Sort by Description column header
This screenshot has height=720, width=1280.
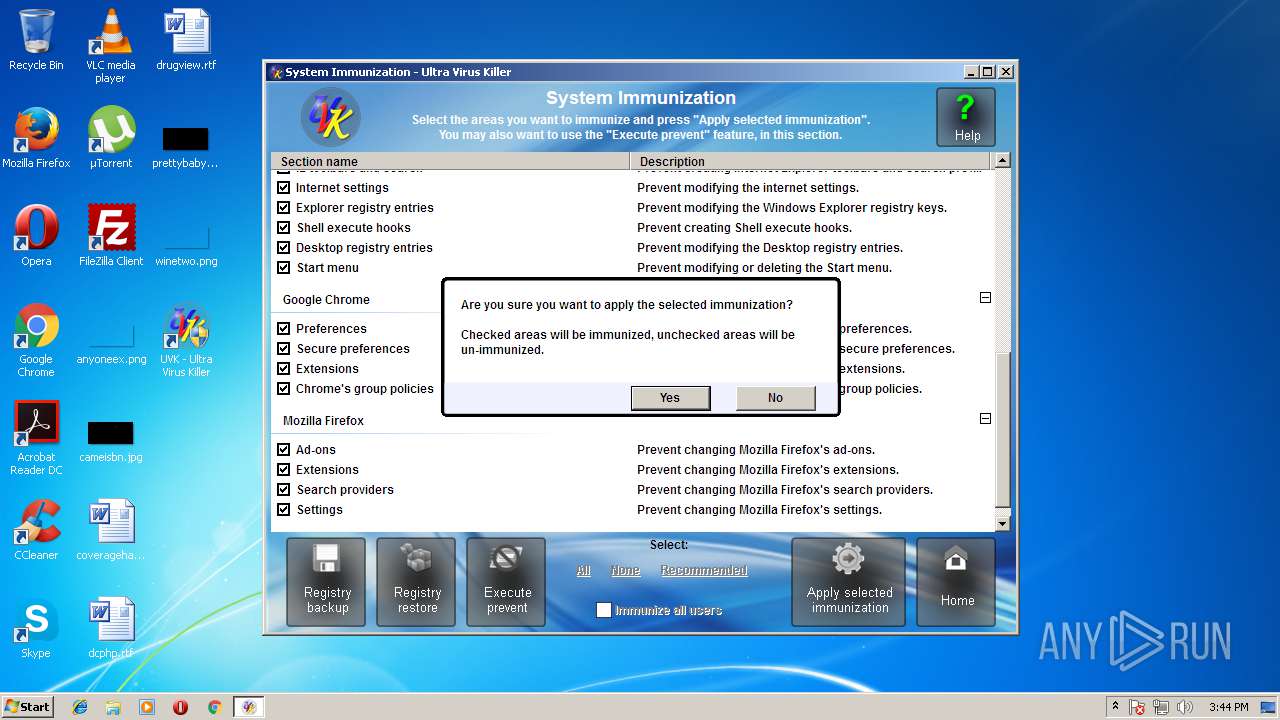click(x=810, y=161)
